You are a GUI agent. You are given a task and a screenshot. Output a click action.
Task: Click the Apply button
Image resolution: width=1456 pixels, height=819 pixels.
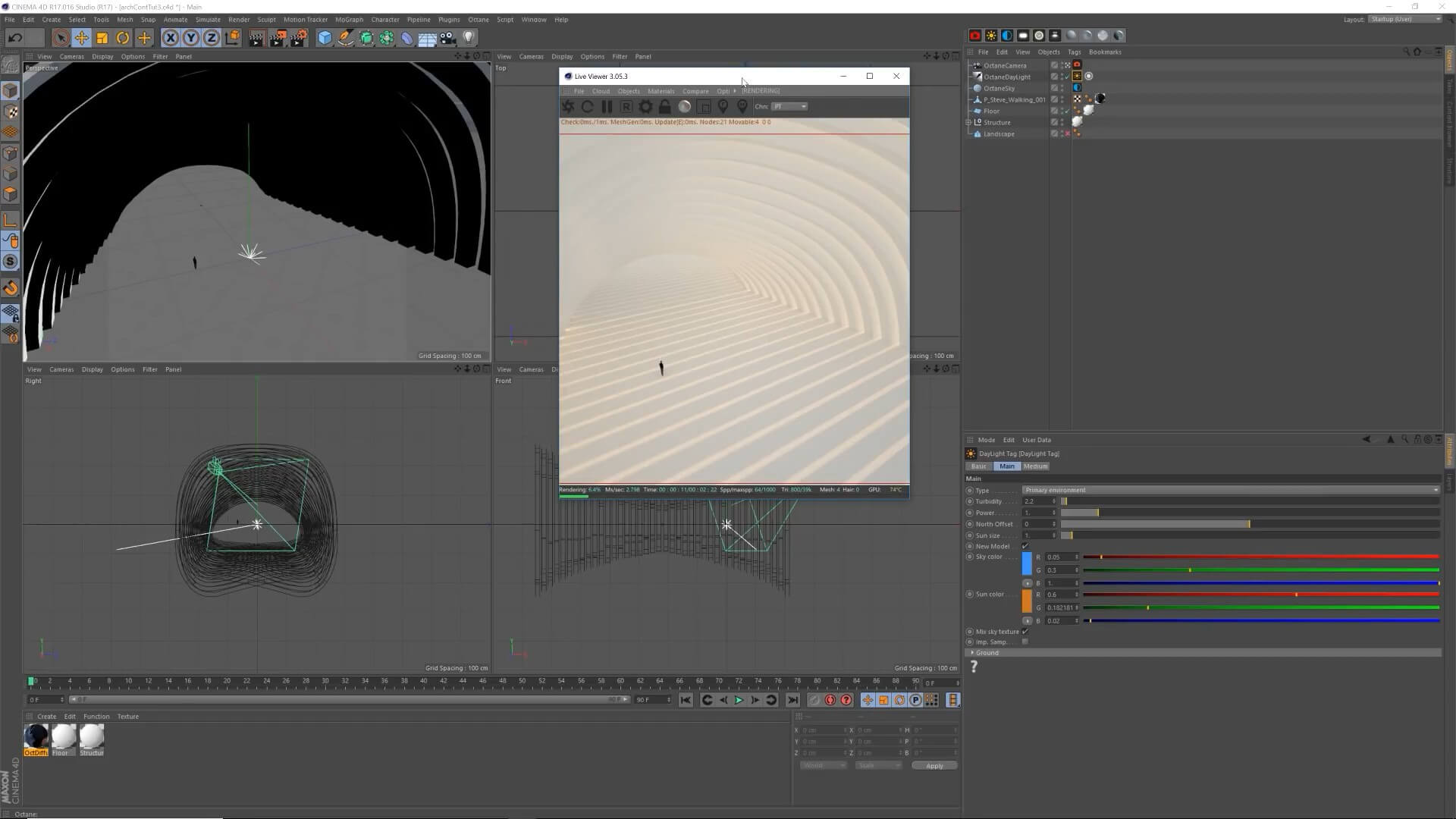[934, 766]
